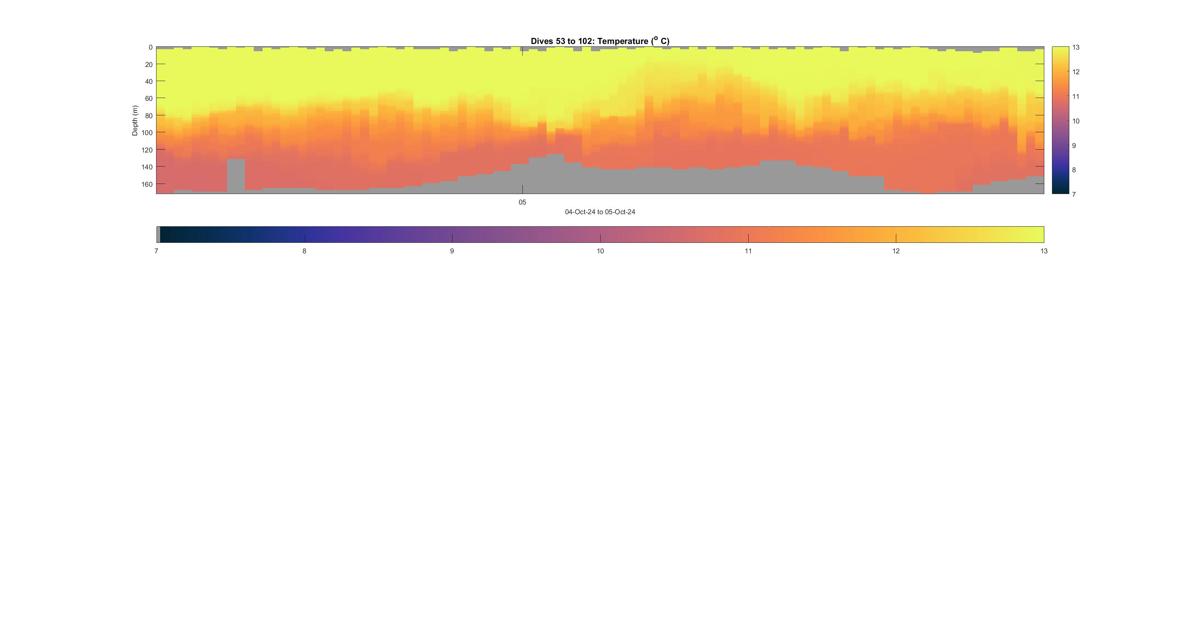
Task: Select the "Depth (m)" y-axis label
Action: [x=134, y=120]
